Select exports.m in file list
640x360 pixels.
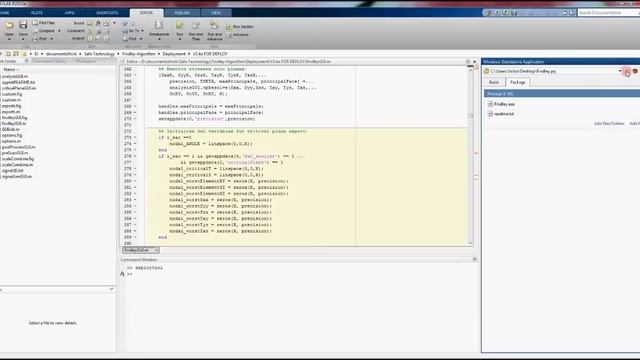coord(11,112)
